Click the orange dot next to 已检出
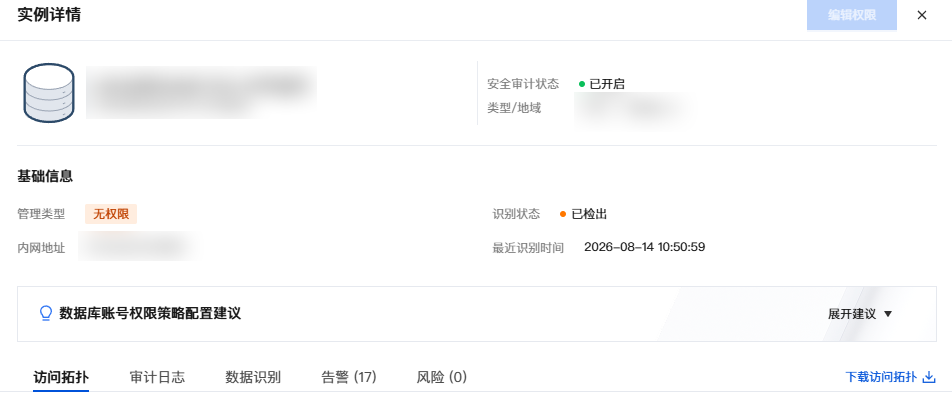The width and height of the screenshot is (952, 414). (x=563, y=214)
